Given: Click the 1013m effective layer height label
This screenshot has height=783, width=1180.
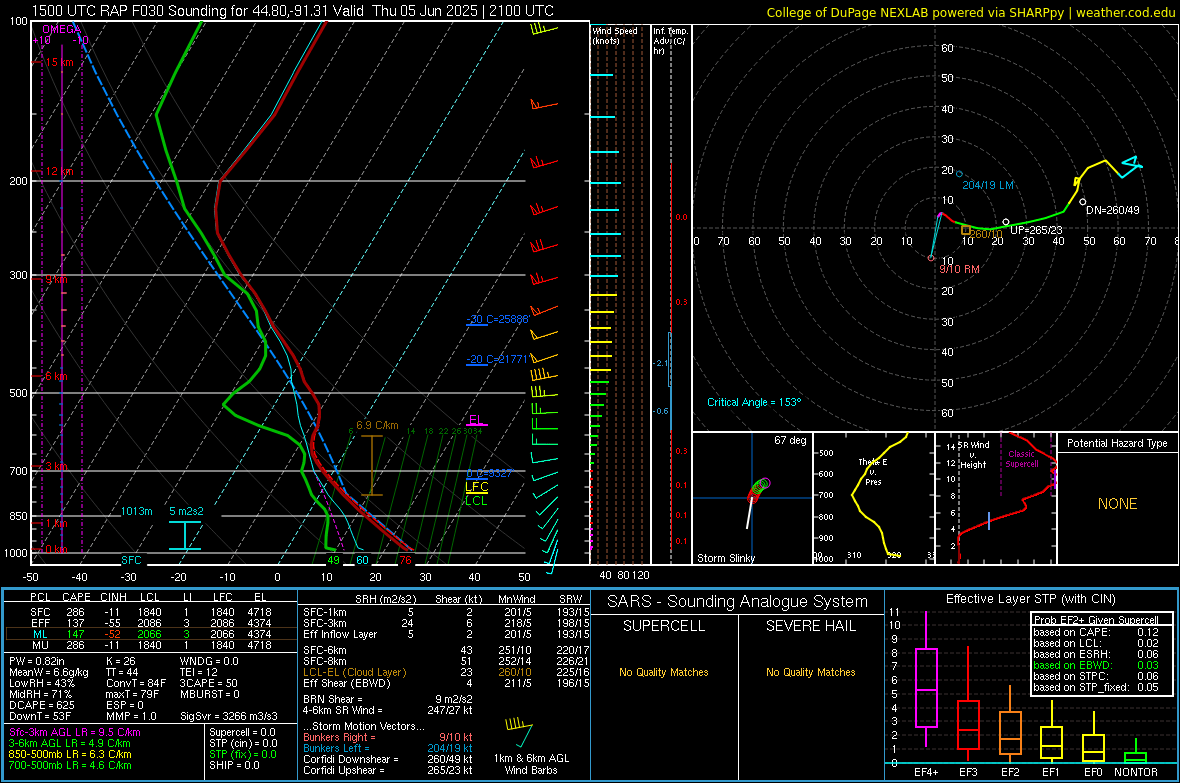Looking at the screenshot, I should point(137,511).
